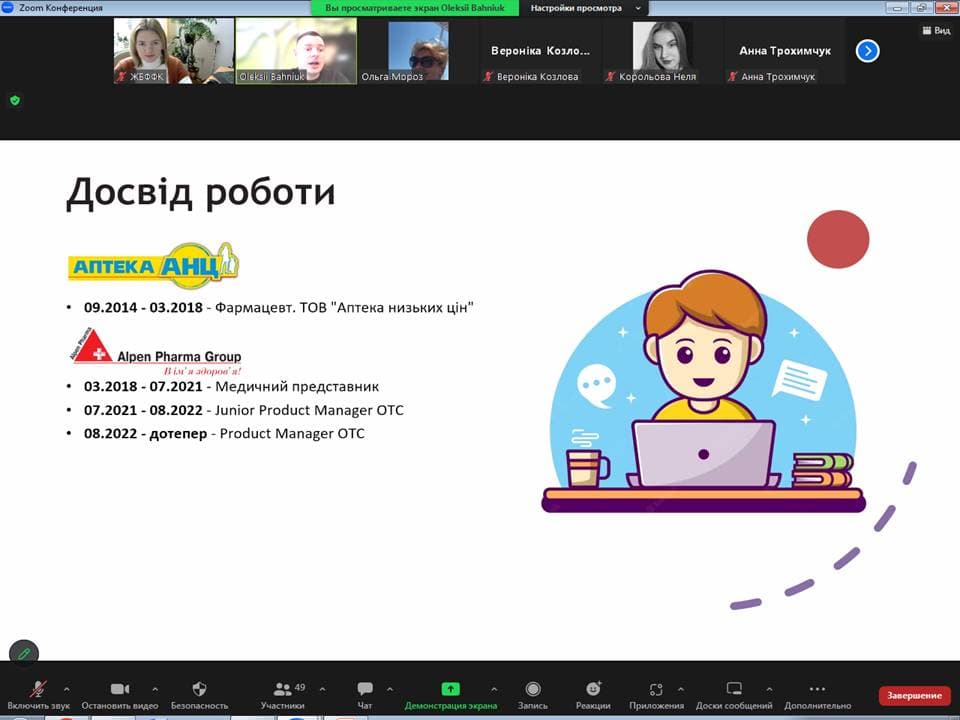
Task: Expand screen share options arrow
Action: coord(494,689)
